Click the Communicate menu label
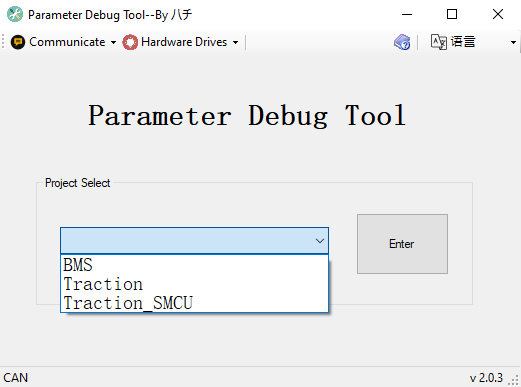The image size is (521, 387). (x=67, y=42)
